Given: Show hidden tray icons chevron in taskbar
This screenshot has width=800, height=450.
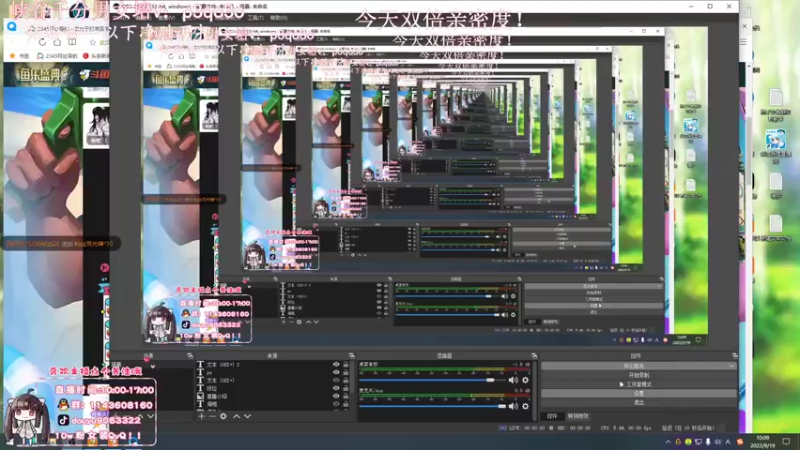Looking at the screenshot, I should tap(668, 442).
